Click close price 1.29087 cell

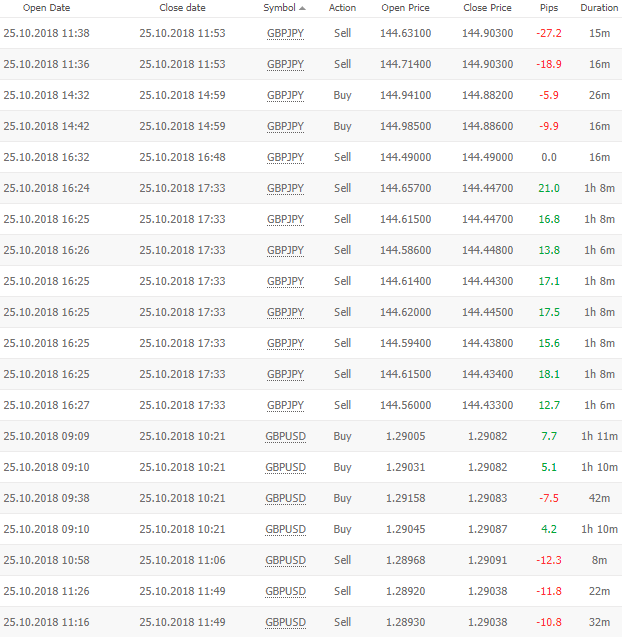[488, 529]
